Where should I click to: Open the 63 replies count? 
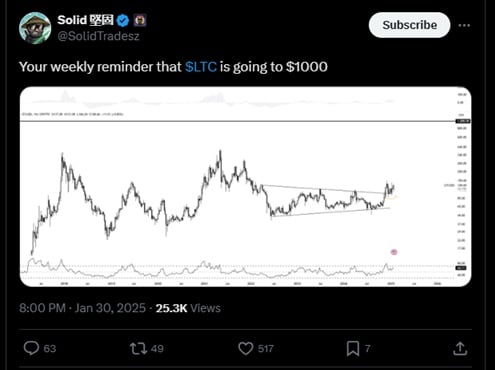50,349
